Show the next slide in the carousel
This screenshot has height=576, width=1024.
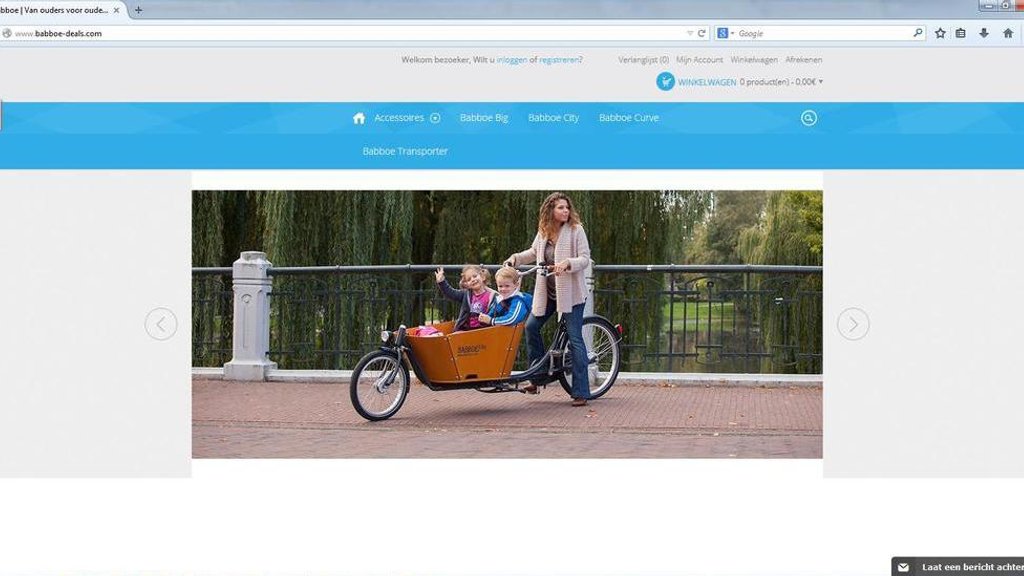852,324
